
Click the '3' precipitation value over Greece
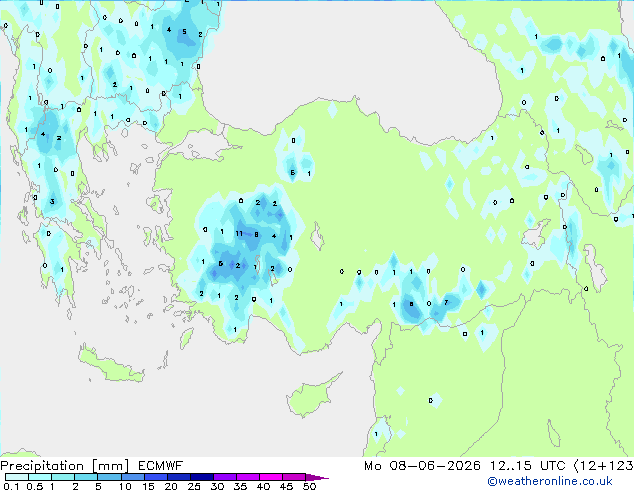(x=52, y=201)
